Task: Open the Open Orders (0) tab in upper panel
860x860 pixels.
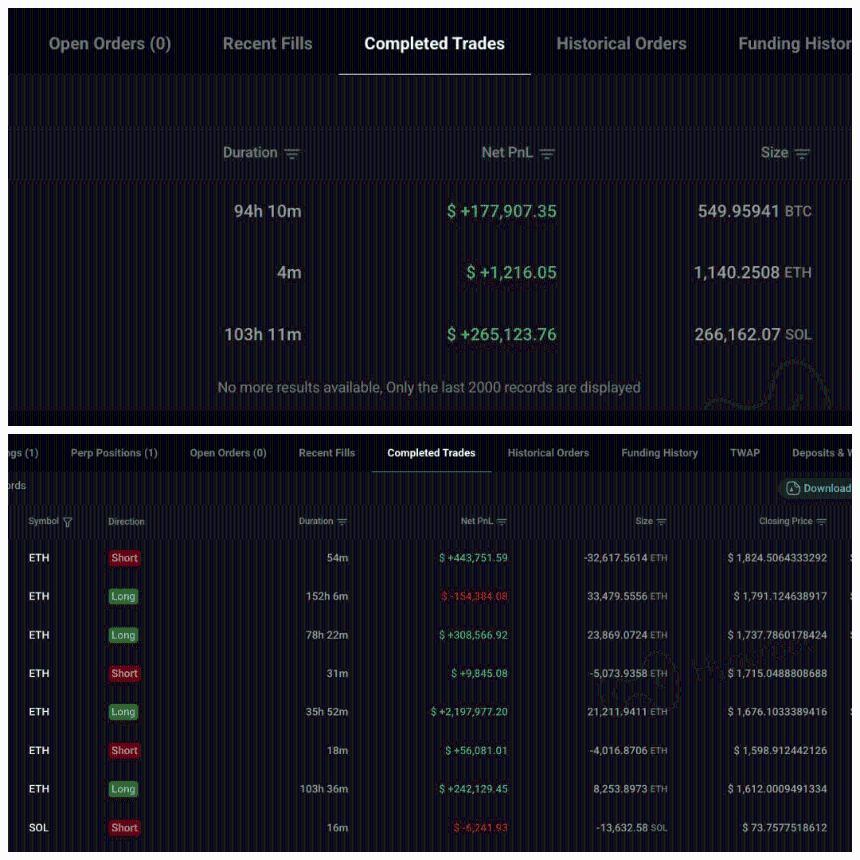Action: click(x=110, y=44)
